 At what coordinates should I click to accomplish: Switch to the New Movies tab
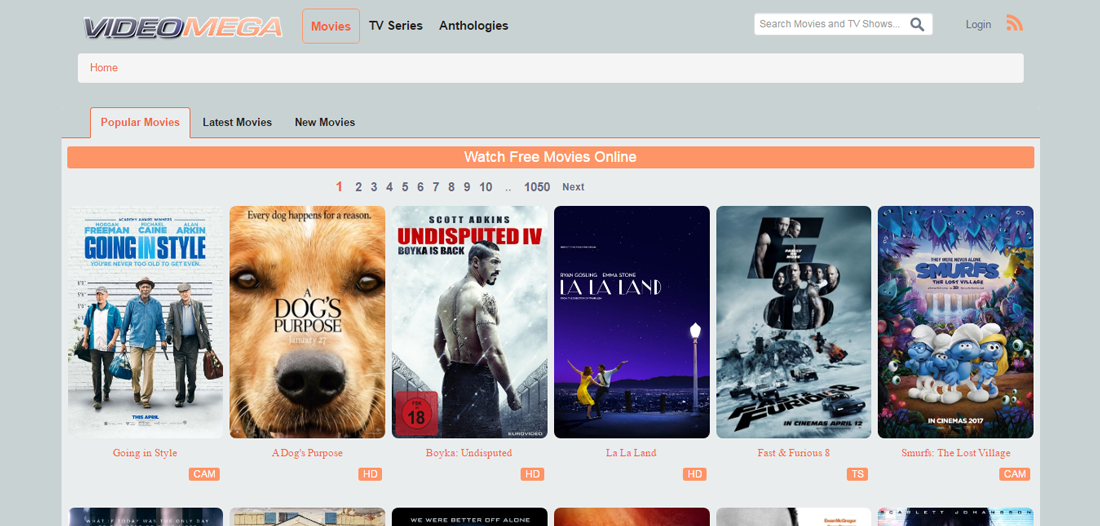[x=325, y=122]
